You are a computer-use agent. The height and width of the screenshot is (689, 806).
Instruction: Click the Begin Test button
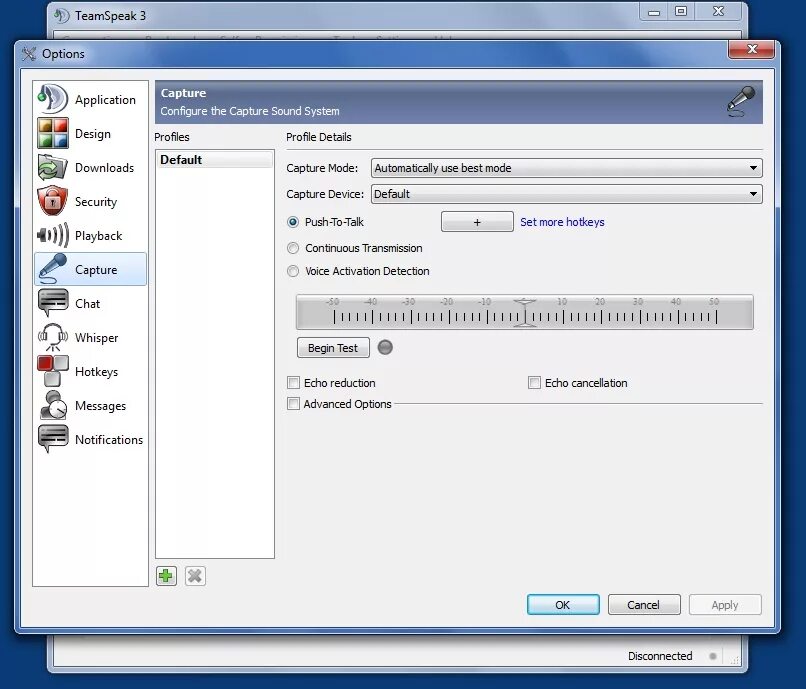click(333, 348)
